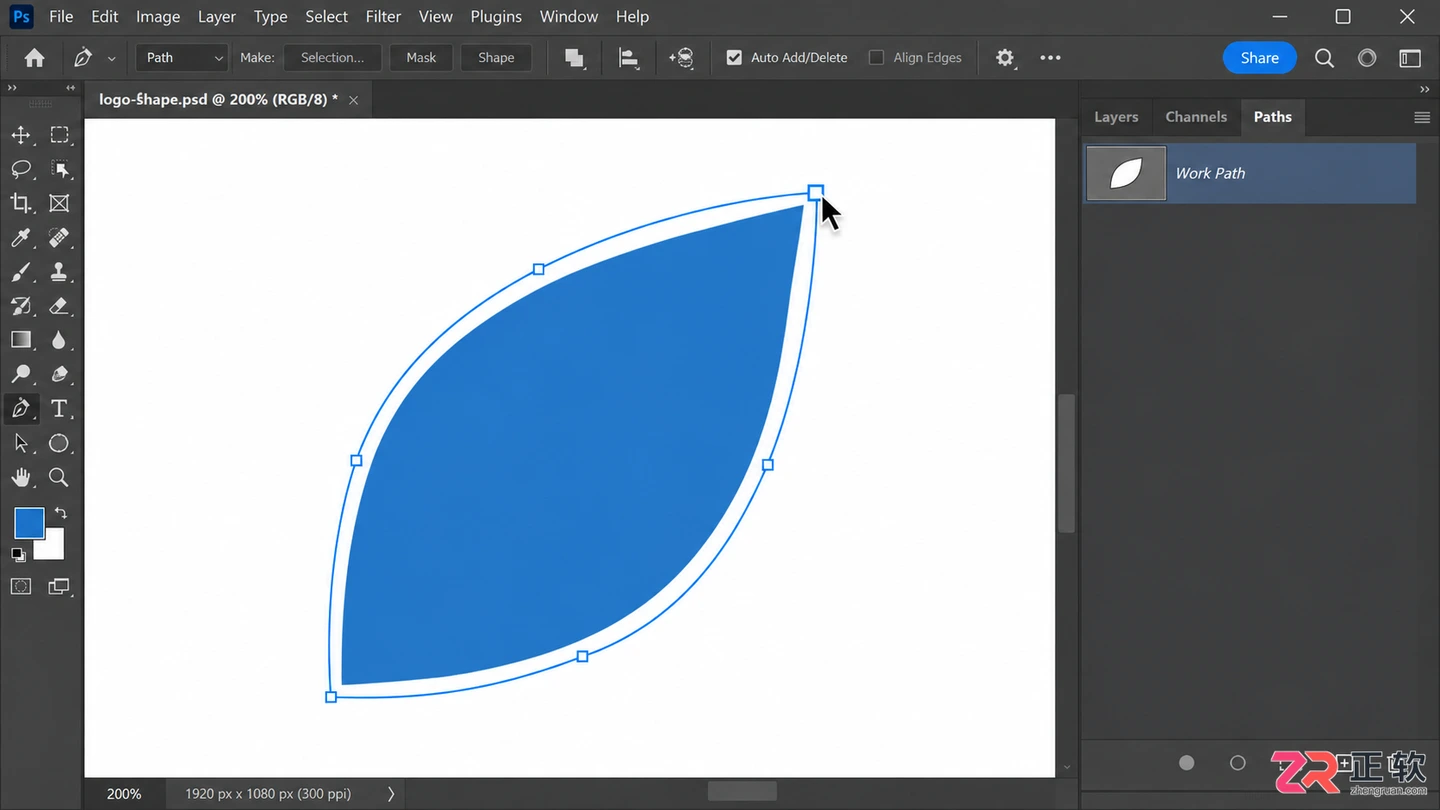
Task: Enable the Align Edges checkbox
Action: (876, 58)
